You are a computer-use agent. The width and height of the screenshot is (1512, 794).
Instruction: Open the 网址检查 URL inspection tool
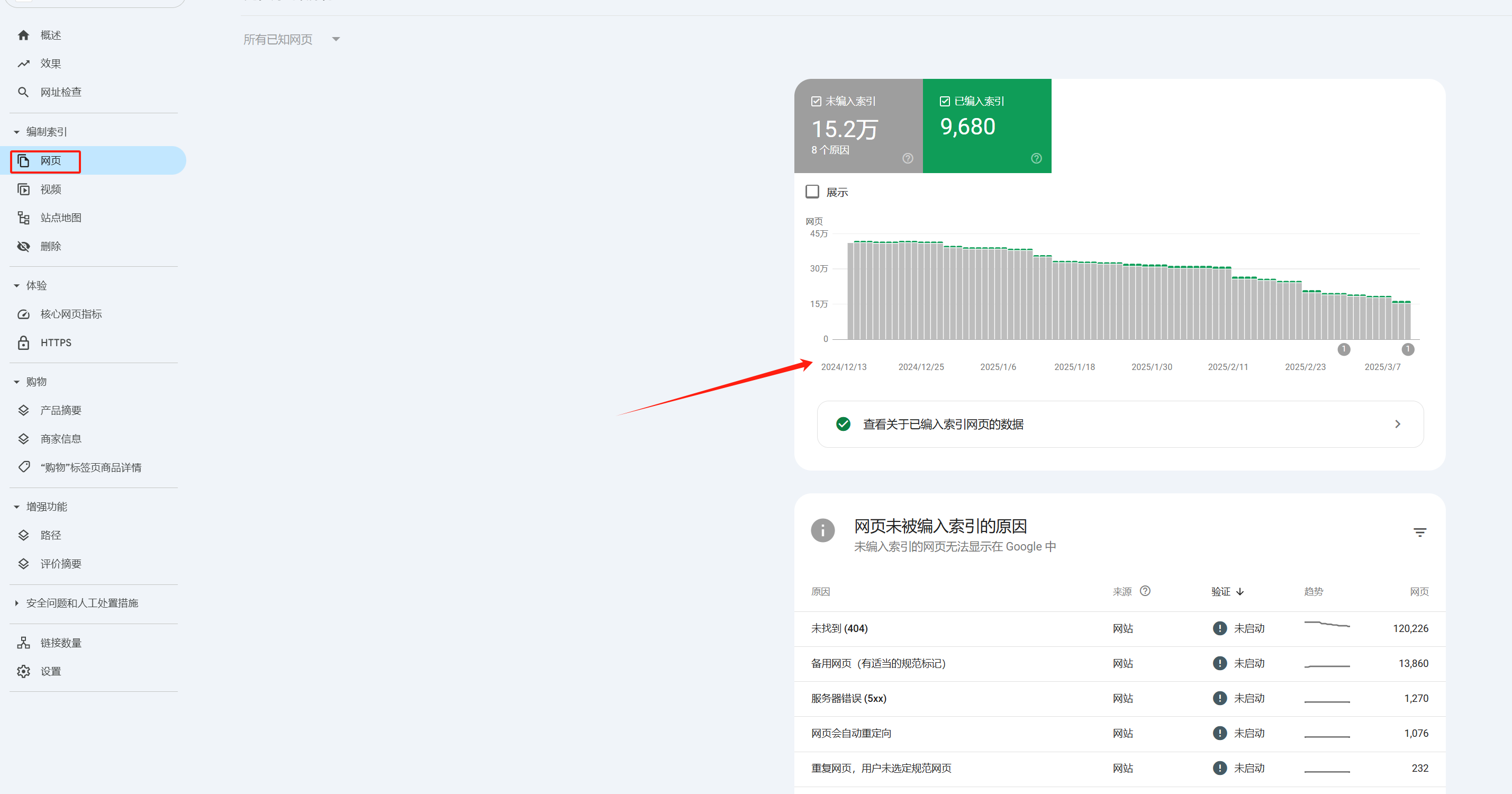(x=60, y=92)
